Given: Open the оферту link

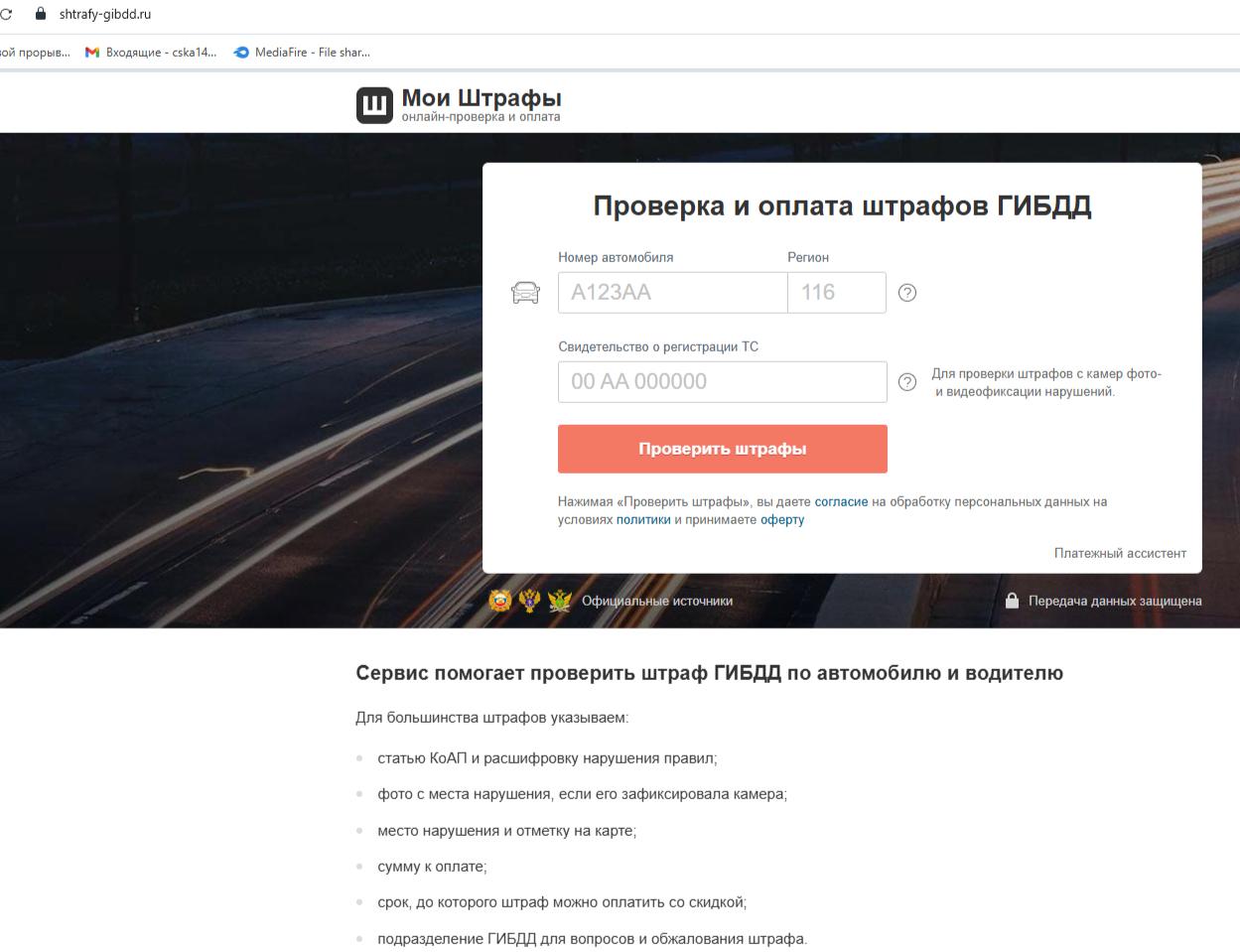Looking at the screenshot, I should [782, 520].
